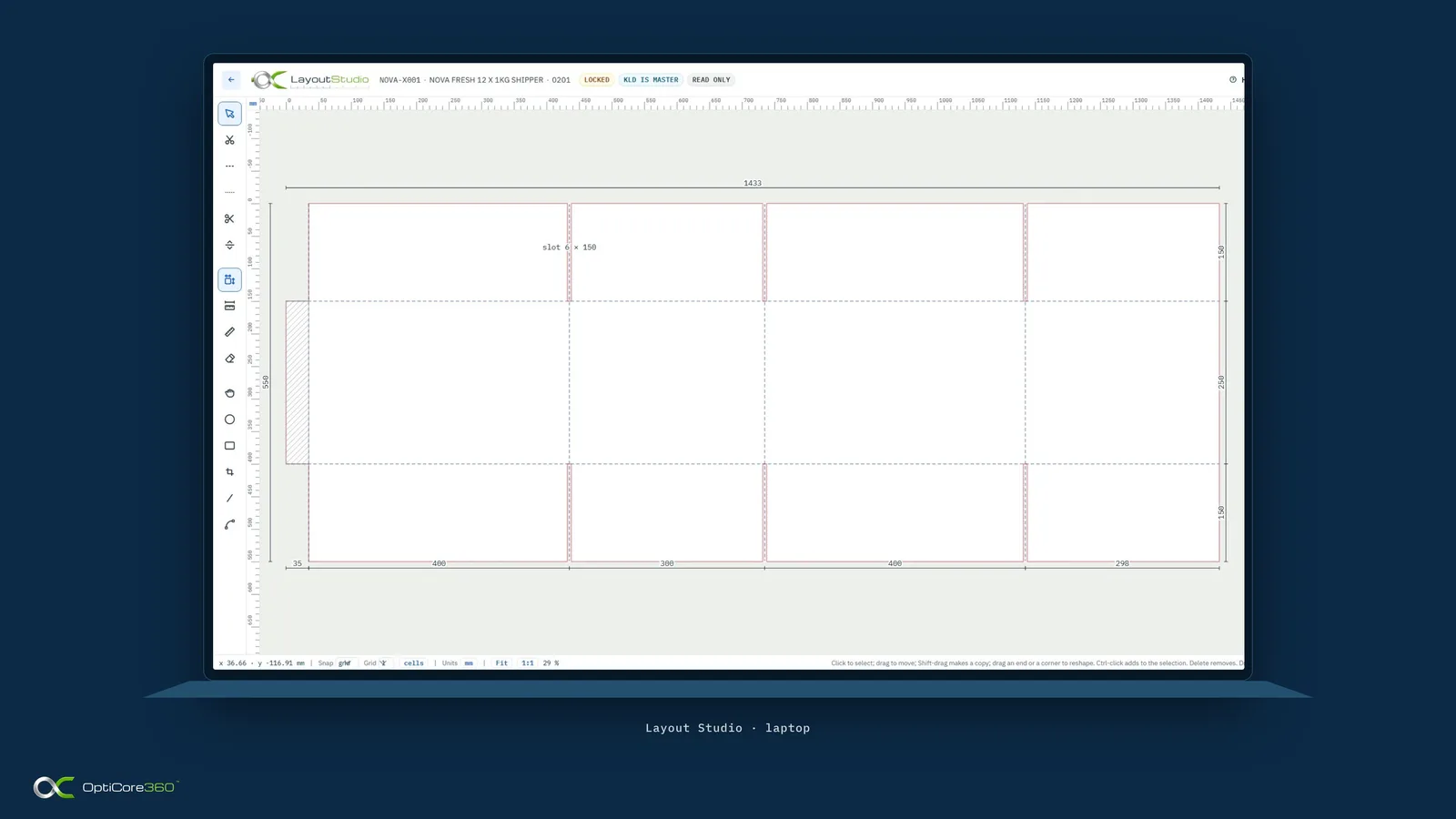Switch grid mode to cells
Screen dimensions: 1456x819
pos(414,663)
